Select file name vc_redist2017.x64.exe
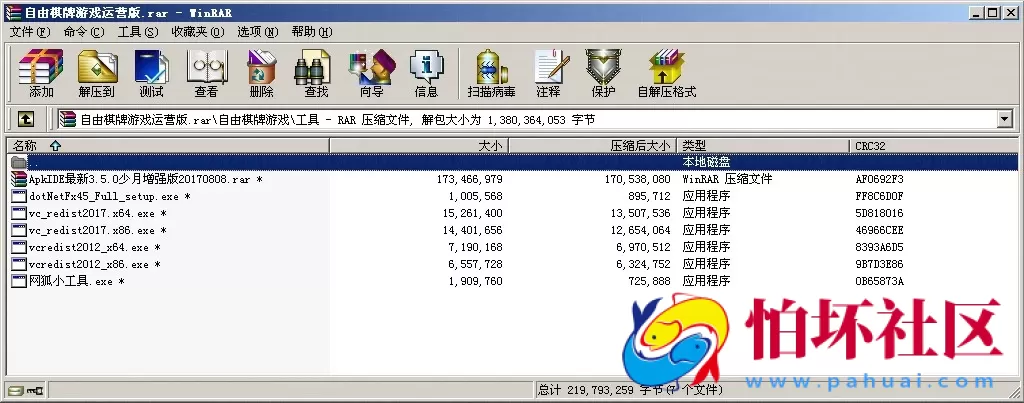1024x403 pixels. pyautogui.click(x=92, y=213)
